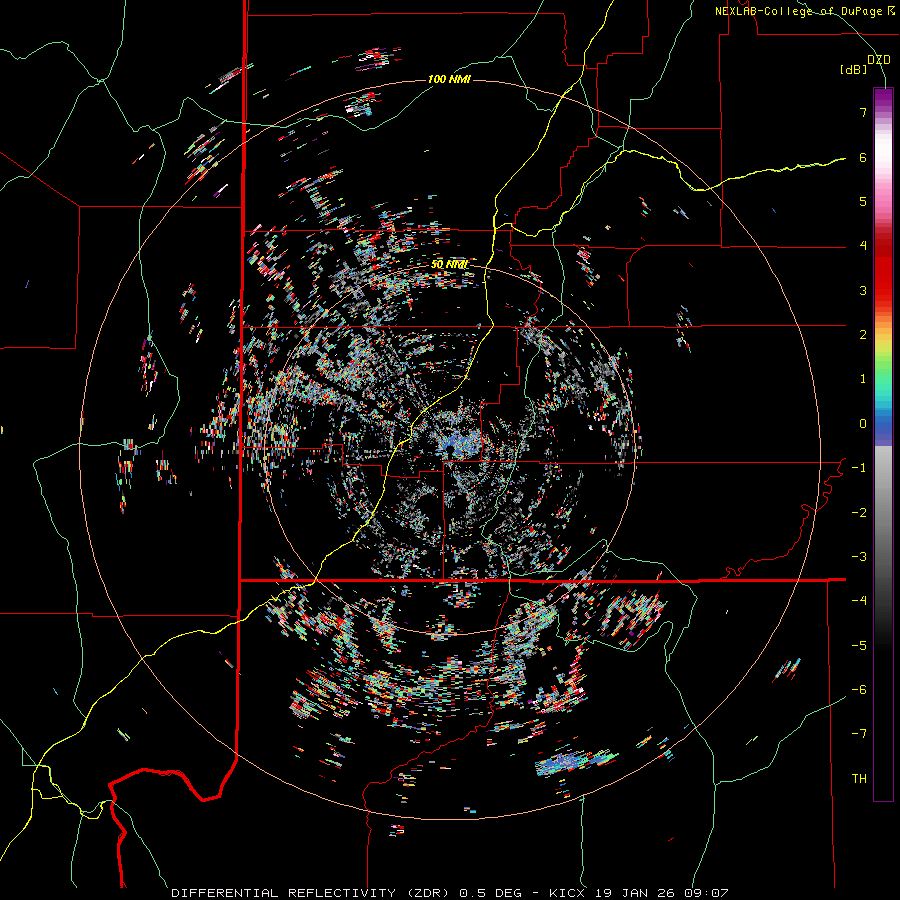Click the KICX 19 JAN 26 09:07 timestamp
This screenshot has height=900, width=900.
pos(639,893)
